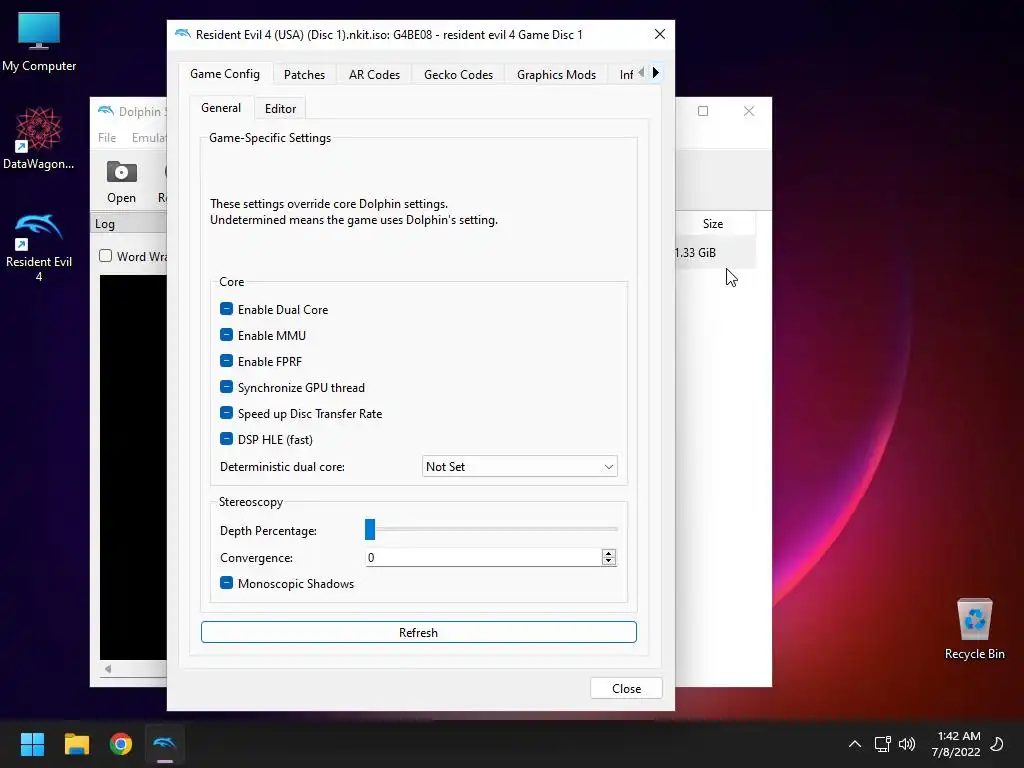Click the Refresh button
This screenshot has height=768, width=1024.
pos(419,632)
